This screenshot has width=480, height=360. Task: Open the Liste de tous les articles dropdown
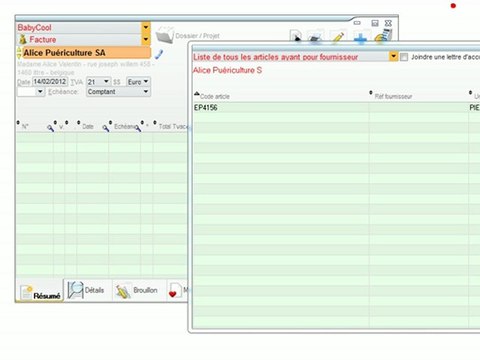pos(394,56)
